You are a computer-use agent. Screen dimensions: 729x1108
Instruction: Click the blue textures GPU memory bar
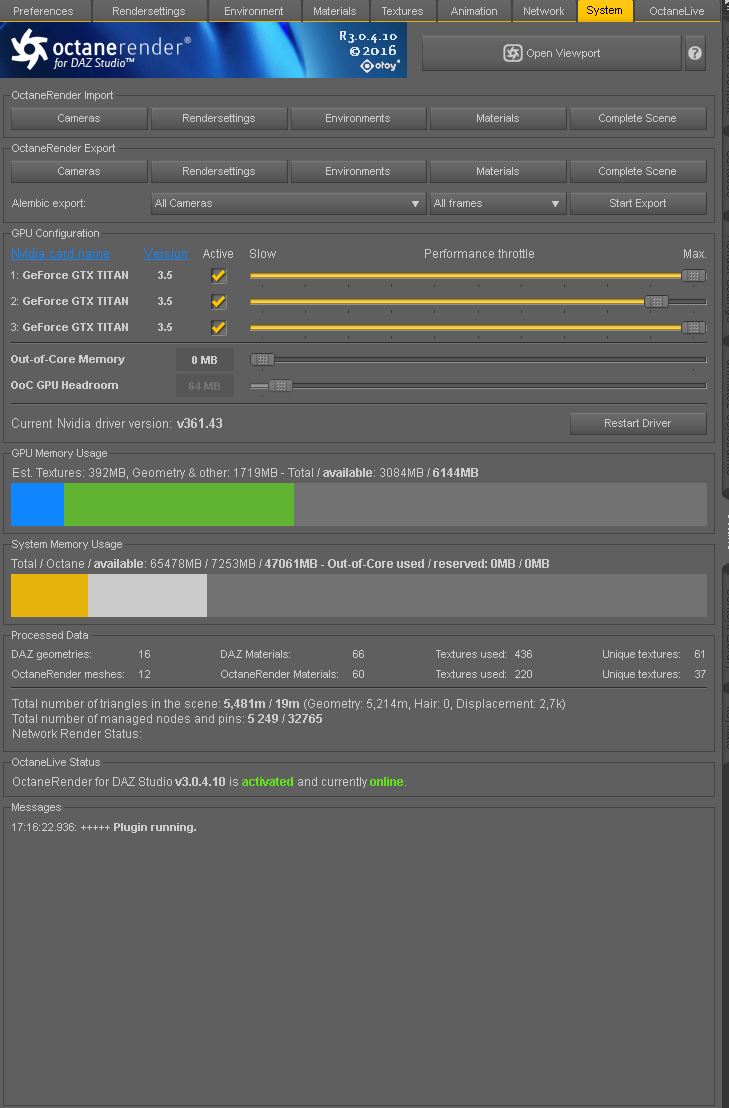(37, 505)
